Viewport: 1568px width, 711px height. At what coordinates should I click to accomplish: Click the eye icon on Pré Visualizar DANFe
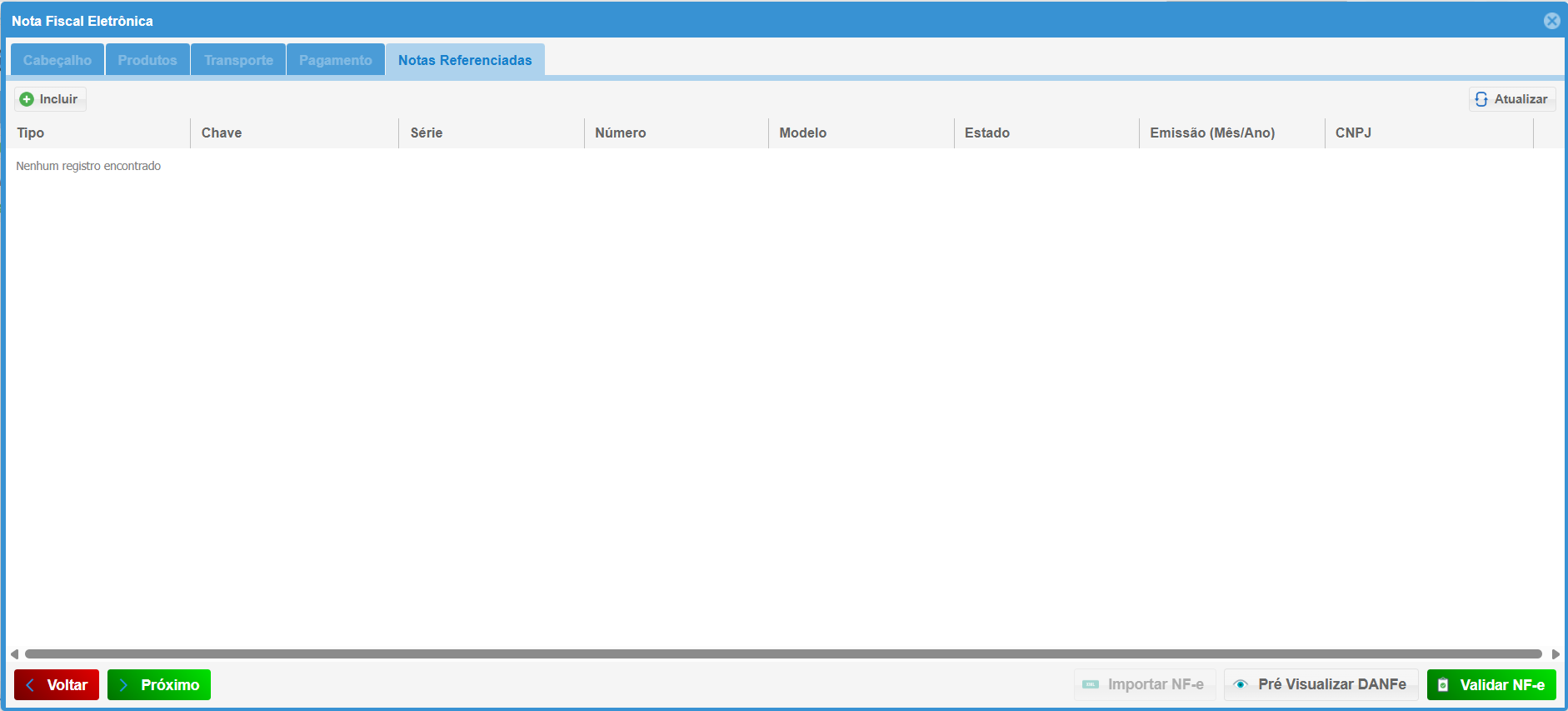pos(1241,684)
